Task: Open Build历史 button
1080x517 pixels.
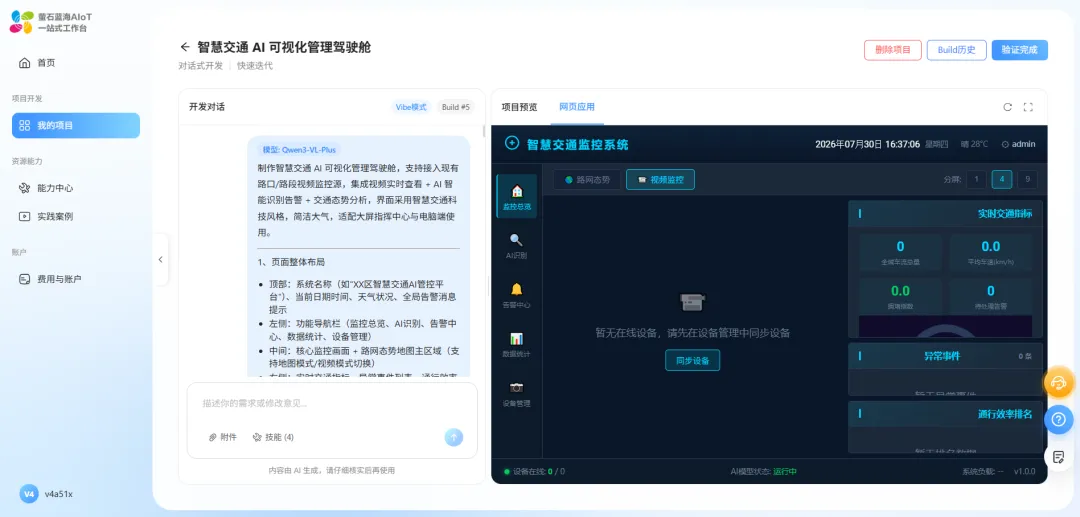Action: pos(957,50)
